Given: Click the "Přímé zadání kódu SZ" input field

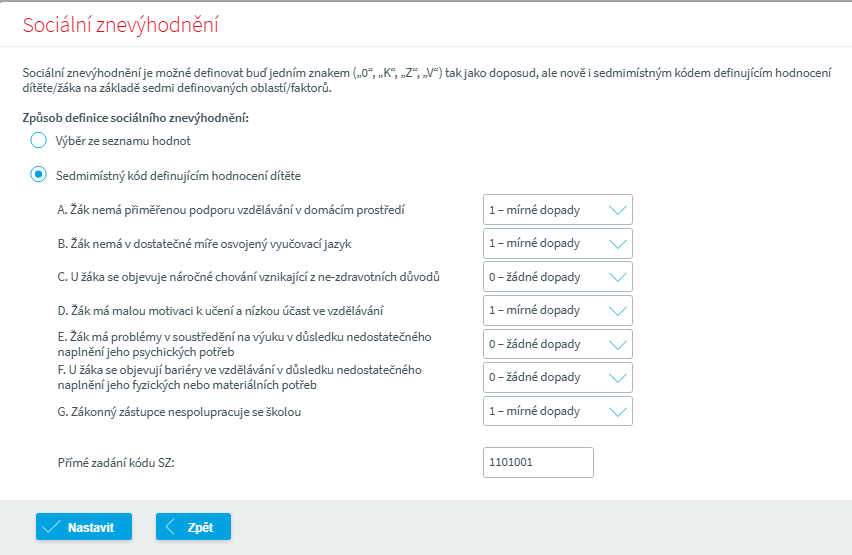Looking at the screenshot, I should click(x=538, y=463).
